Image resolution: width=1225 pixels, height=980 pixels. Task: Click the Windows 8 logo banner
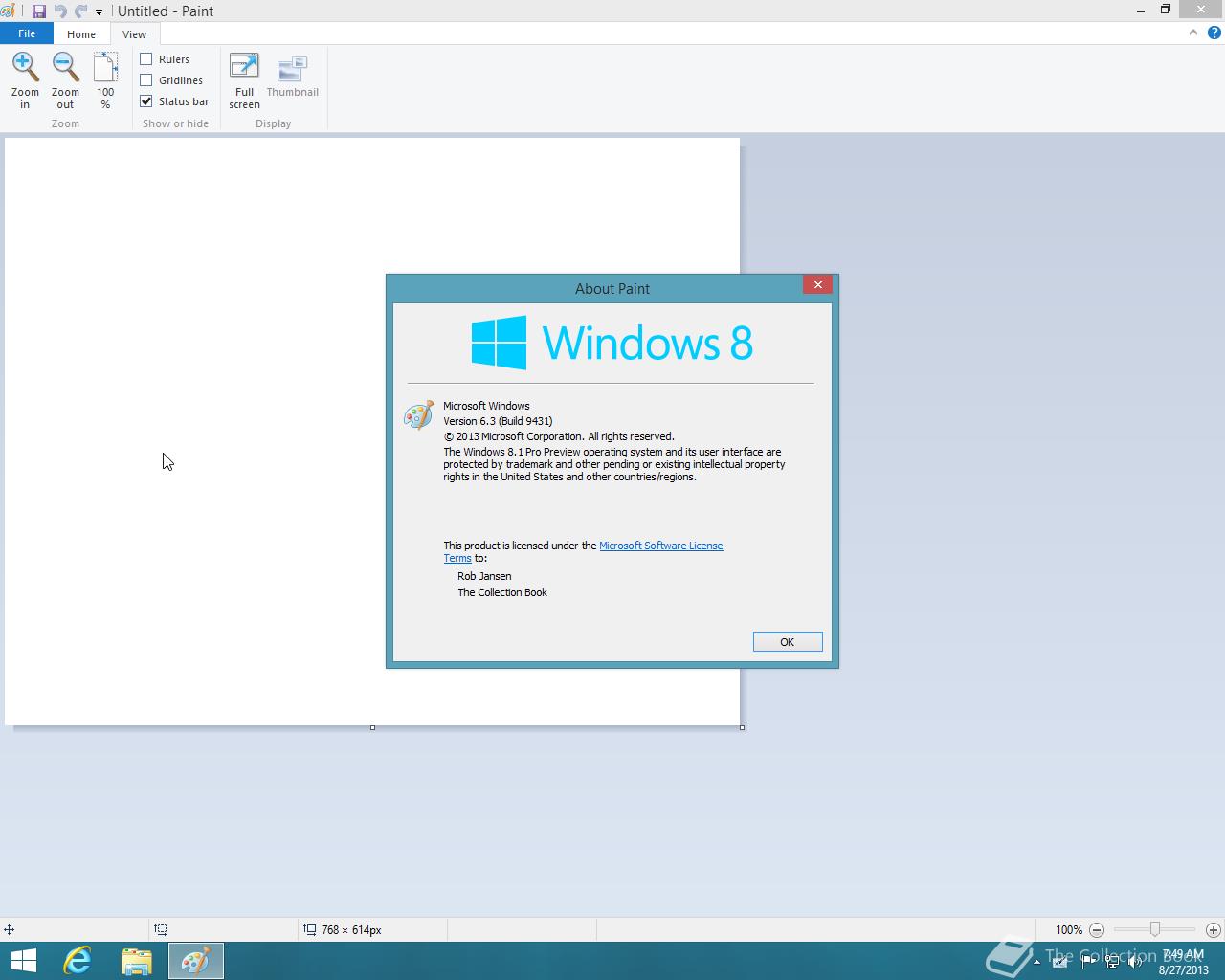pos(612,343)
